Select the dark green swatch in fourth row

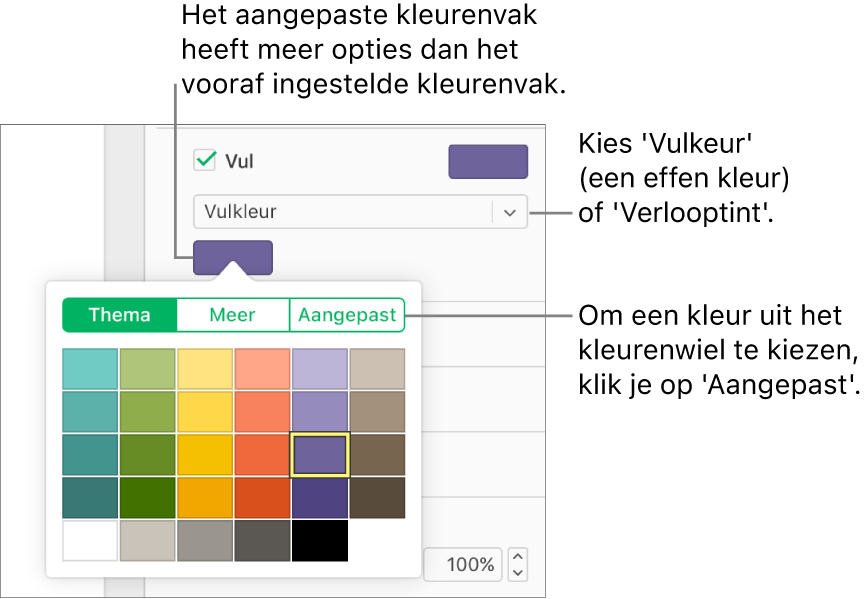point(147,498)
